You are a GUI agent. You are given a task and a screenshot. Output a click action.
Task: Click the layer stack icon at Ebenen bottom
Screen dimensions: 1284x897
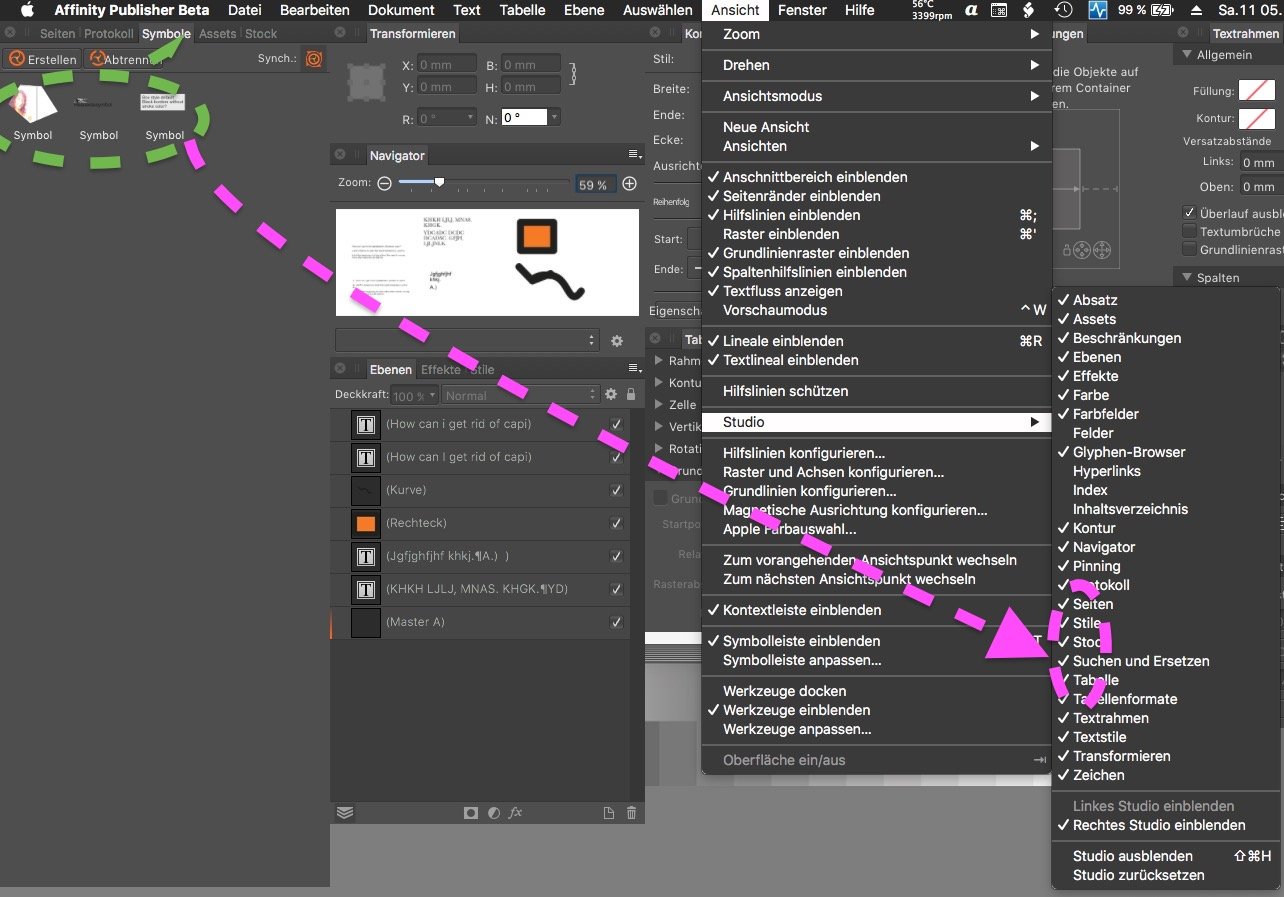pos(345,813)
